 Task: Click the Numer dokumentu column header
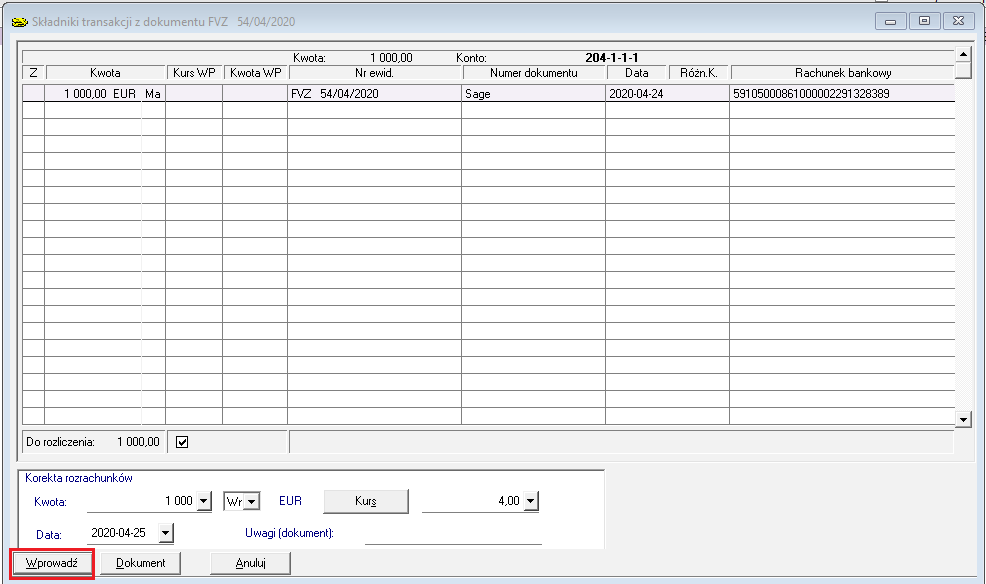[x=533, y=73]
